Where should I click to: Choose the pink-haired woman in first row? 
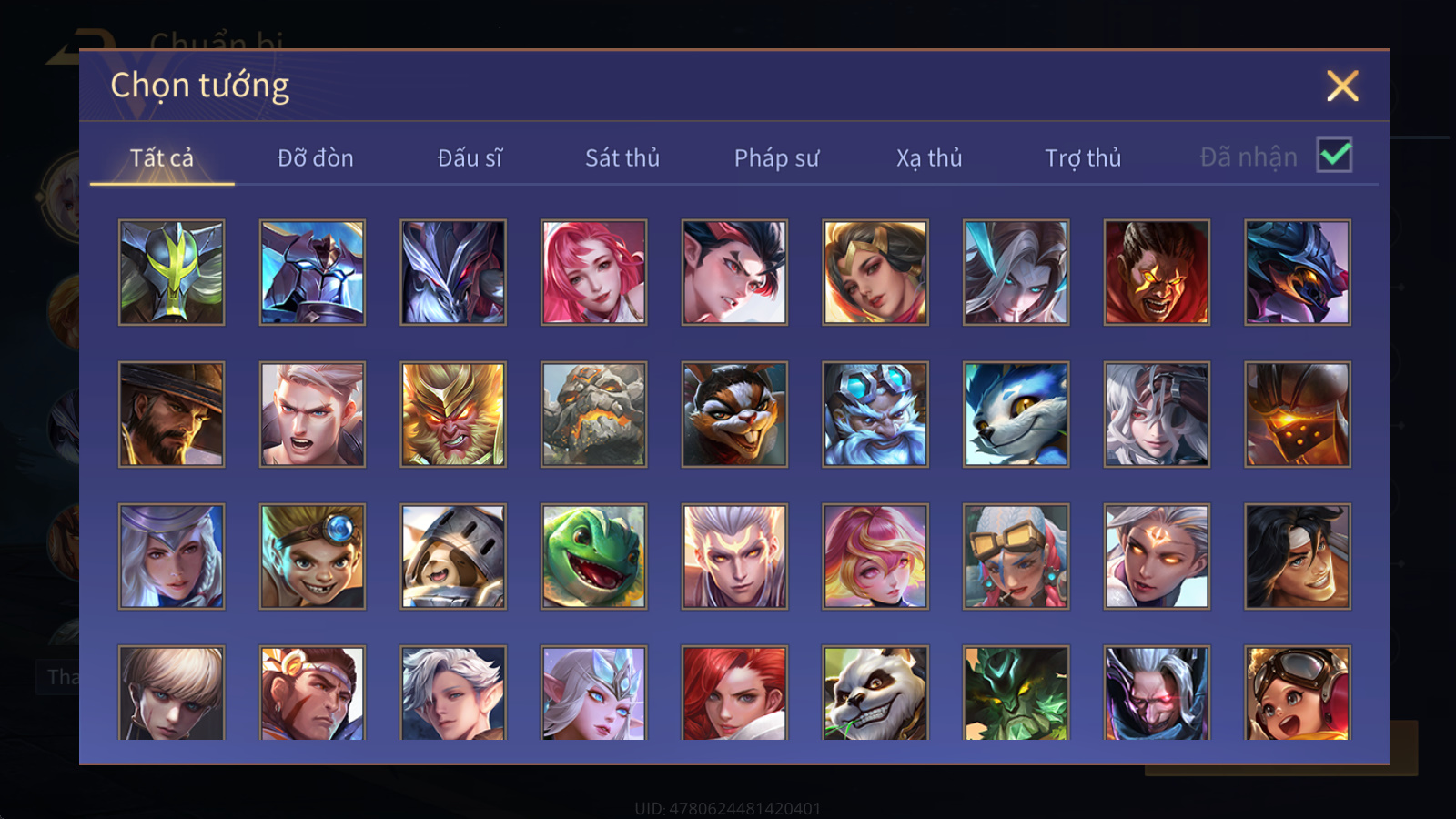click(x=593, y=272)
